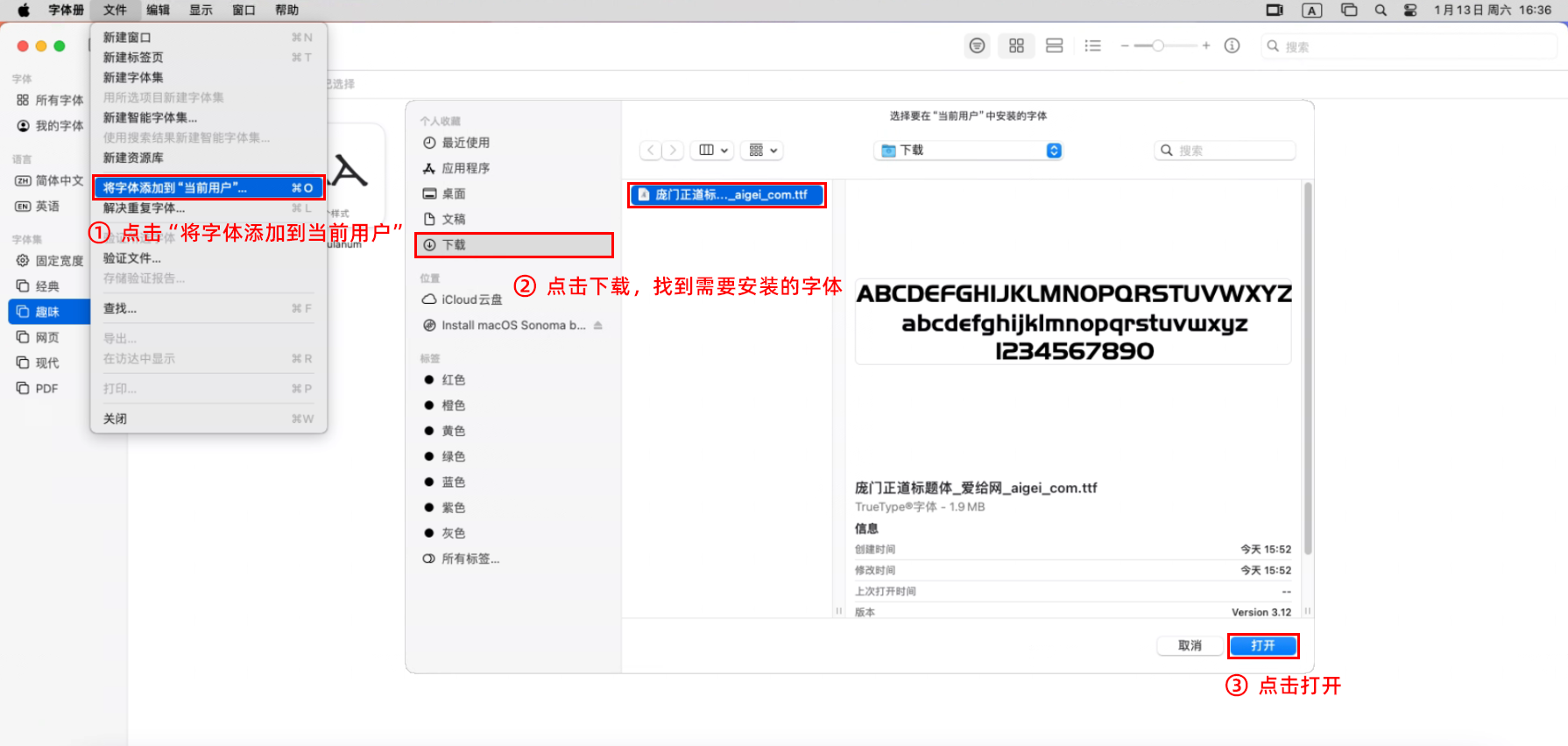Select 最近使用 in the dialog sidebar

tap(513, 143)
